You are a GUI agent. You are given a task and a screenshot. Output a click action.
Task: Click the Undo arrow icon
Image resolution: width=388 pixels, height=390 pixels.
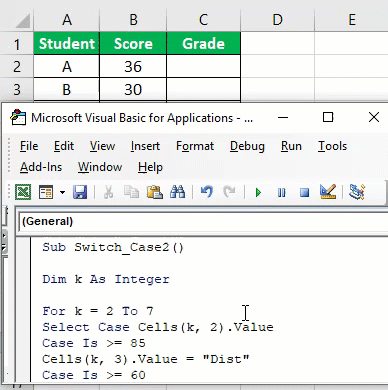coord(207,192)
